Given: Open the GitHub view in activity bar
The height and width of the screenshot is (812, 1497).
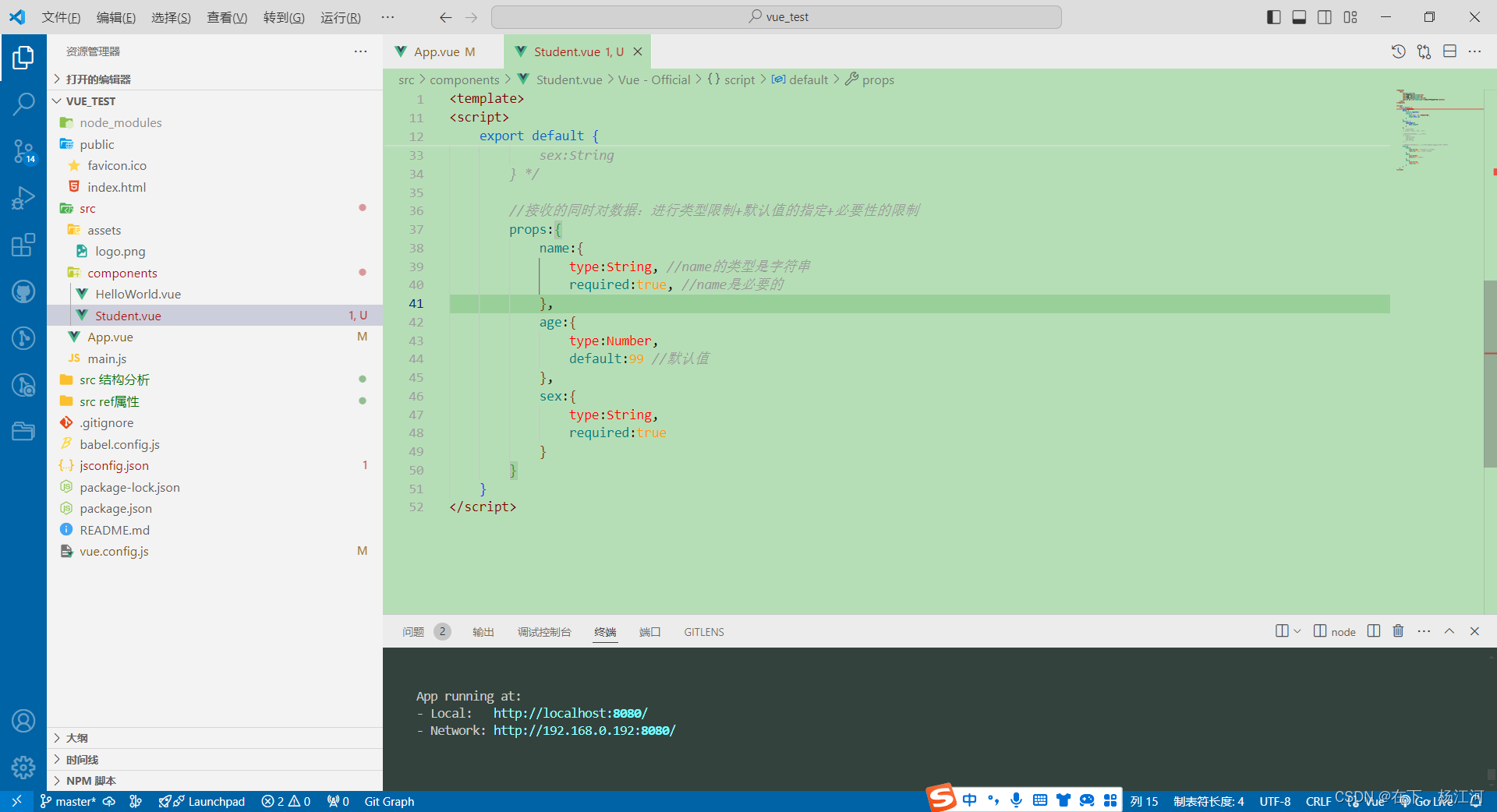Looking at the screenshot, I should pyautogui.click(x=23, y=291).
